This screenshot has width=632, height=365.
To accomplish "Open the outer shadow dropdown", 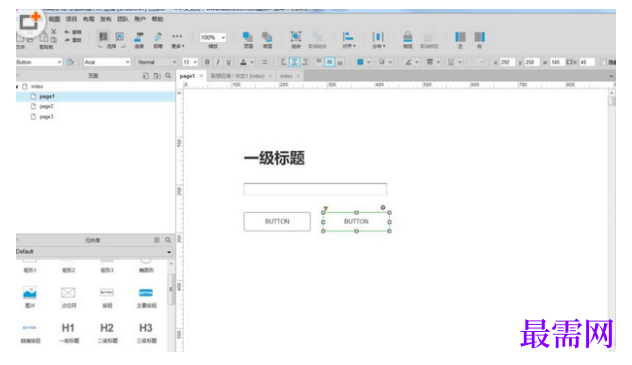I will (x=385, y=62).
